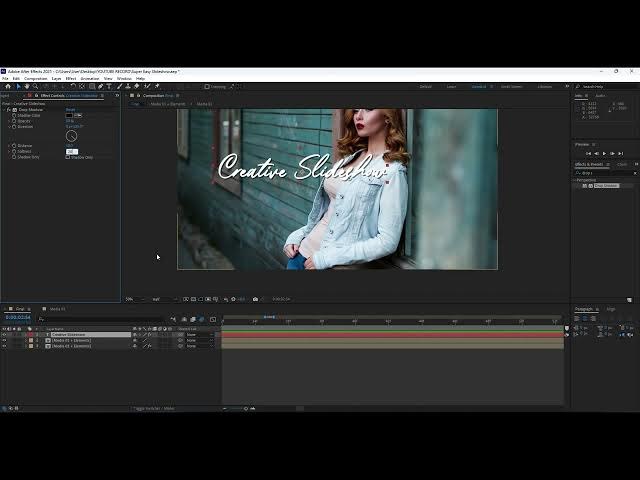Open the viewer resolution Half dropdown
The height and width of the screenshot is (480, 640).
tap(158, 299)
